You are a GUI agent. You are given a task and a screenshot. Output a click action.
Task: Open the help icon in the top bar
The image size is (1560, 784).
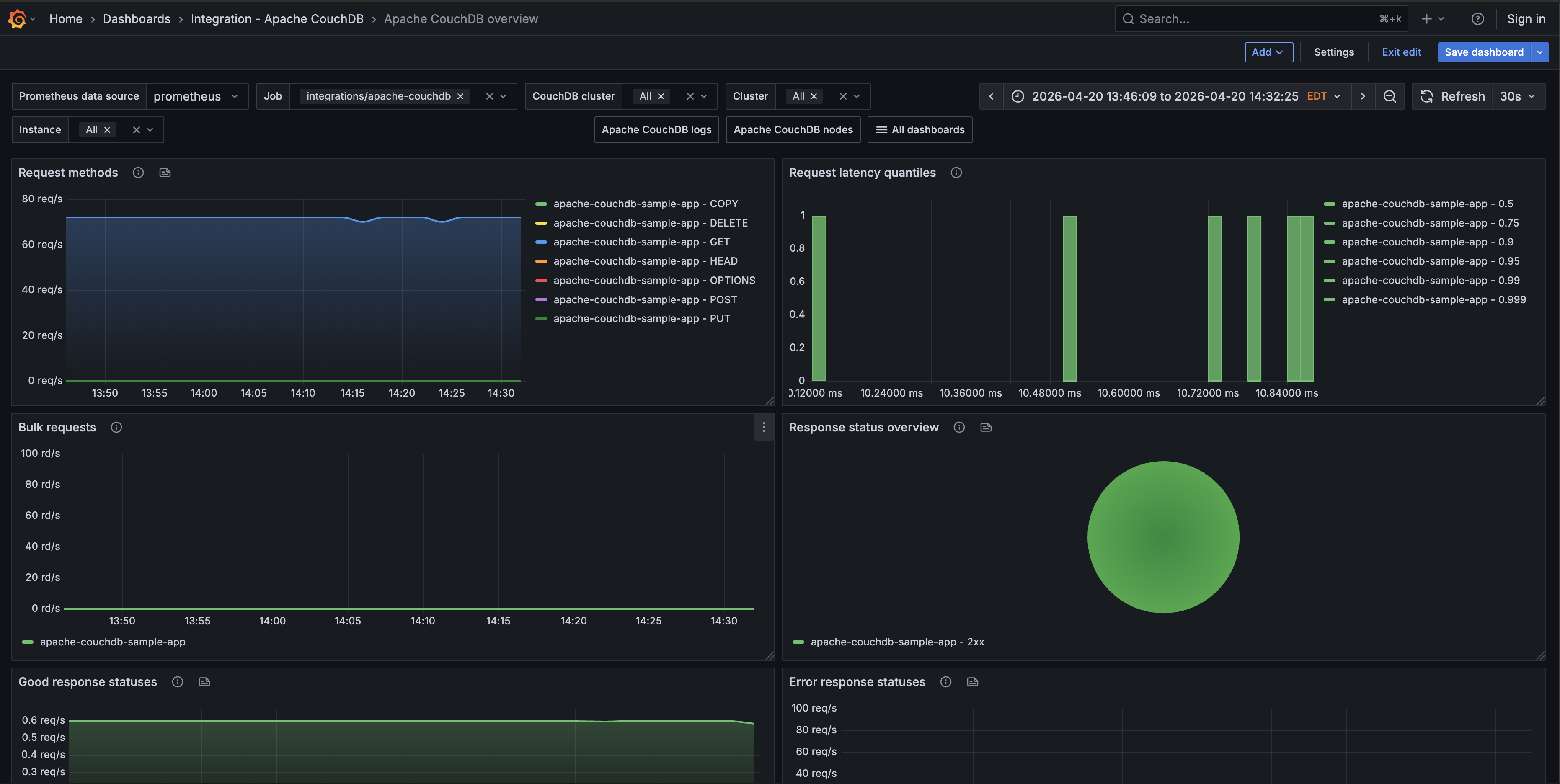pyautogui.click(x=1477, y=19)
